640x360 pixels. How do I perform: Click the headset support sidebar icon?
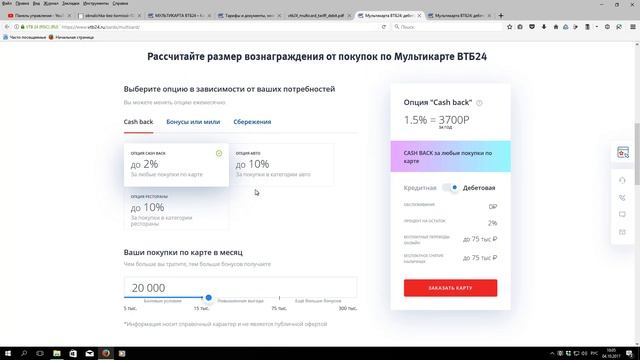point(622,180)
